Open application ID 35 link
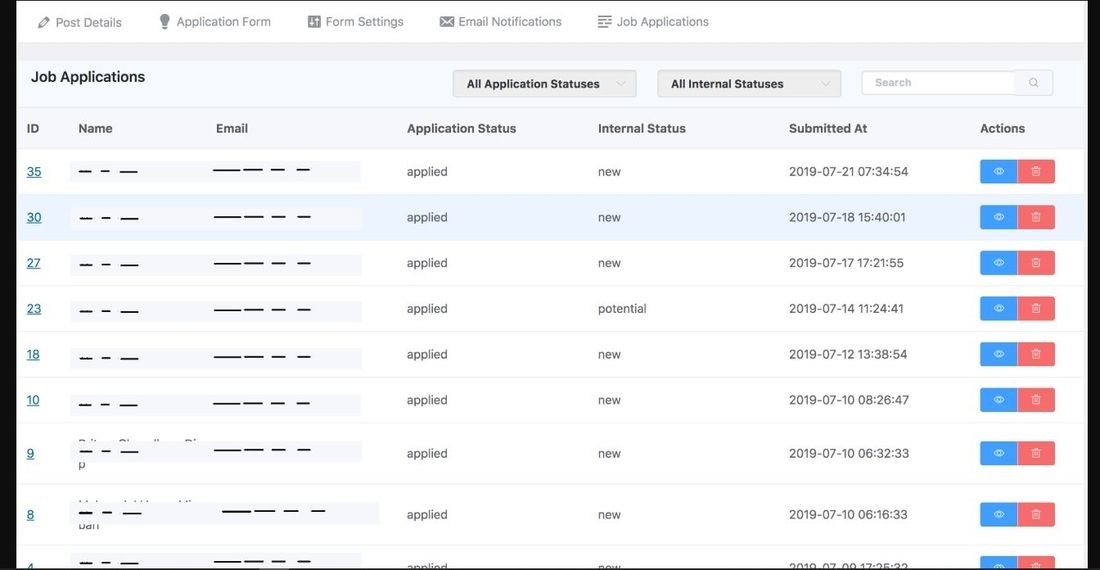The height and width of the screenshot is (570, 1100). [34, 172]
